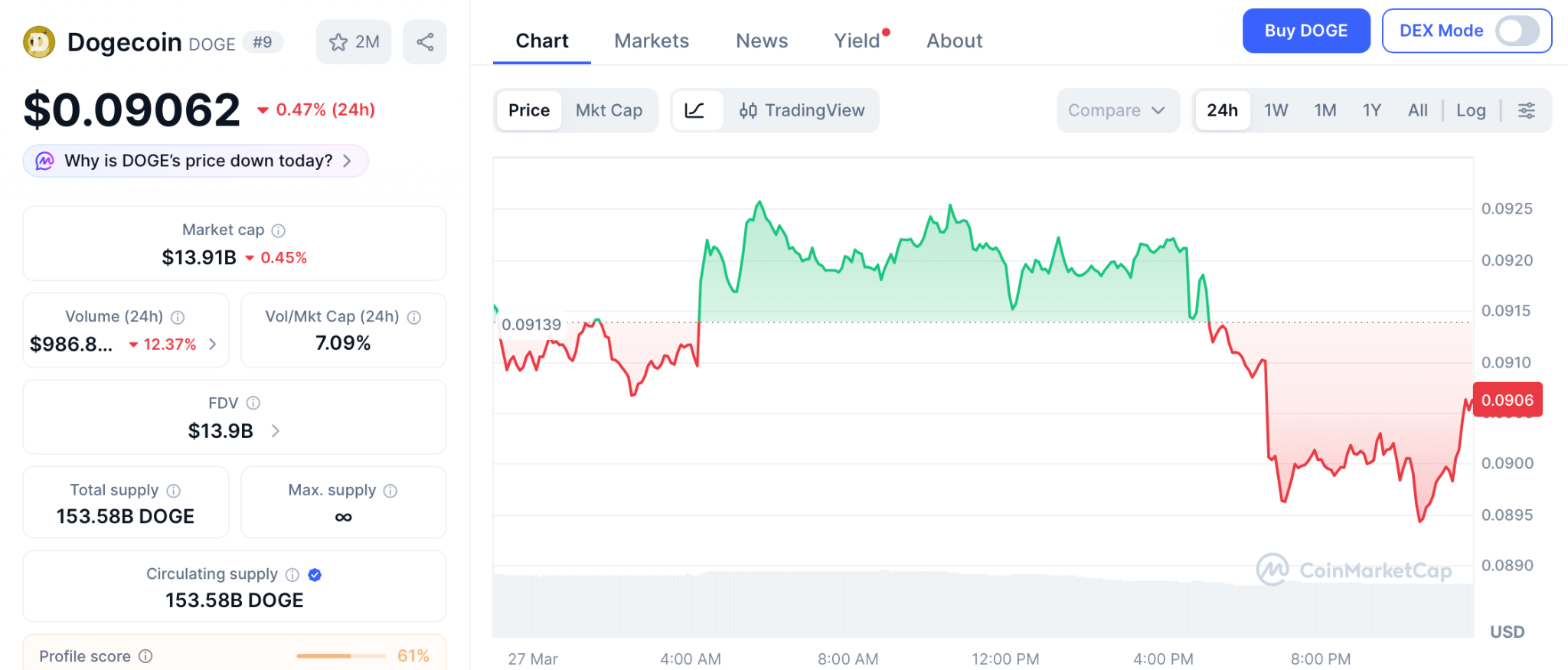
Task: Expand the Volume (24h) chevron arrow
Action: [213, 345]
